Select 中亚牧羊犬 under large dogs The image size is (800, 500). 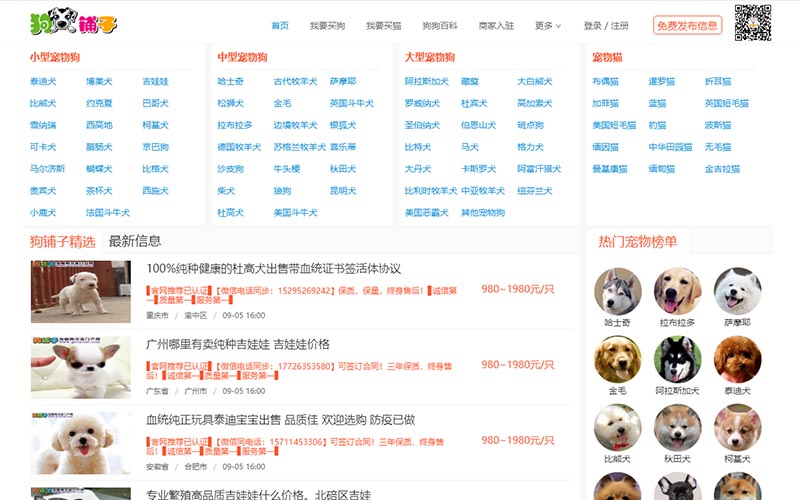[x=483, y=190]
